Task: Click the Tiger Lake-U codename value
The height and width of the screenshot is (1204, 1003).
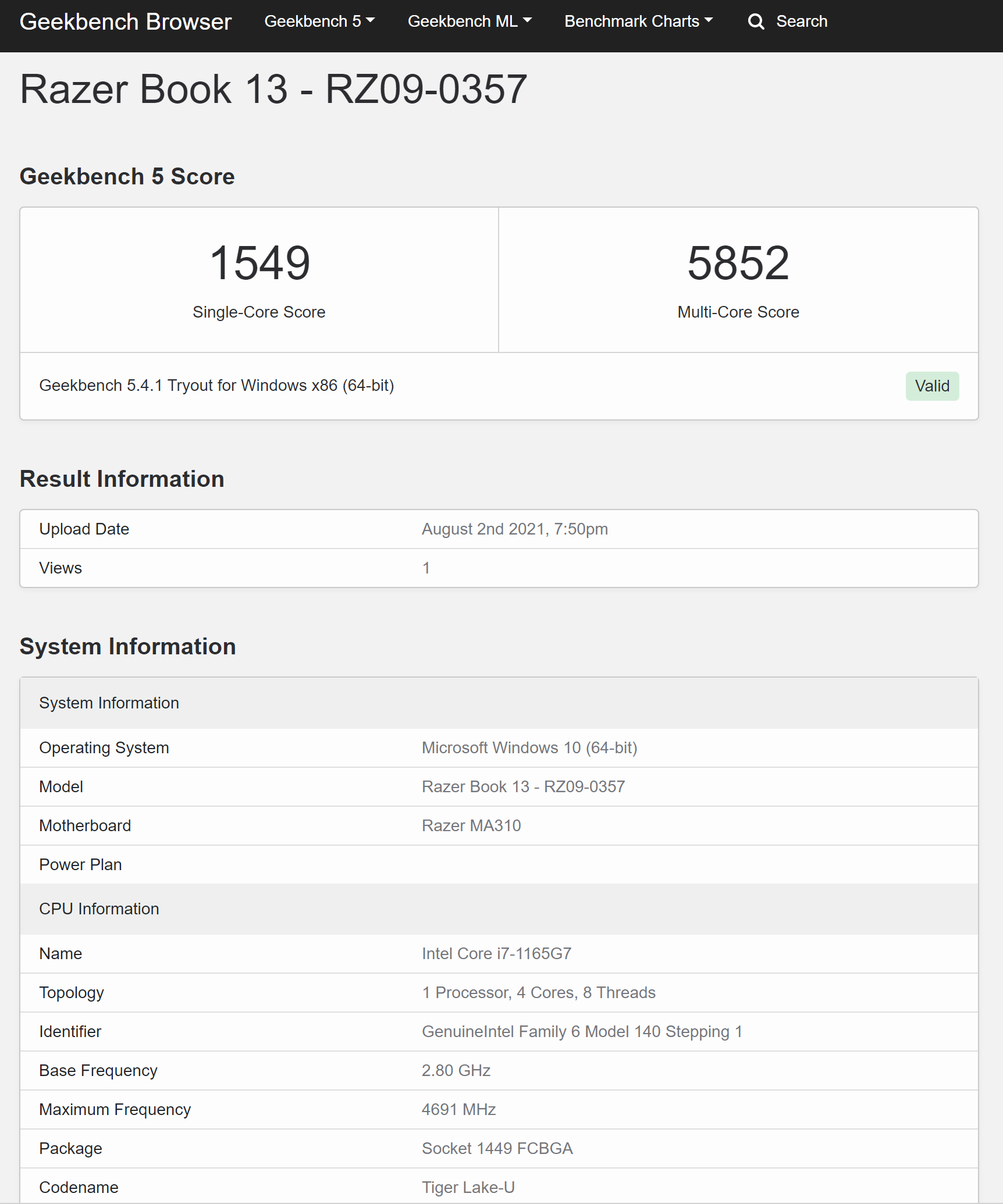Action: 468,1188
